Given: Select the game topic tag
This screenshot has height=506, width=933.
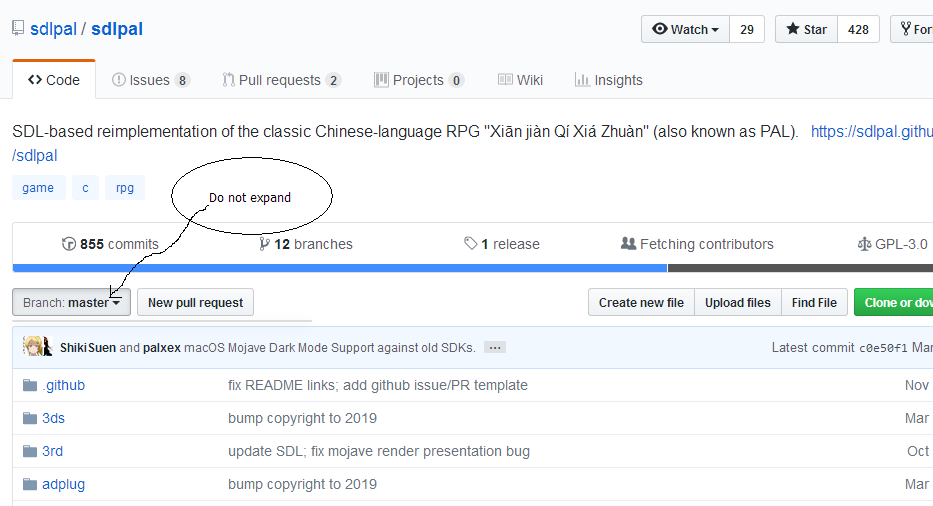Looking at the screenshot, I should click(x=38, y=188).
